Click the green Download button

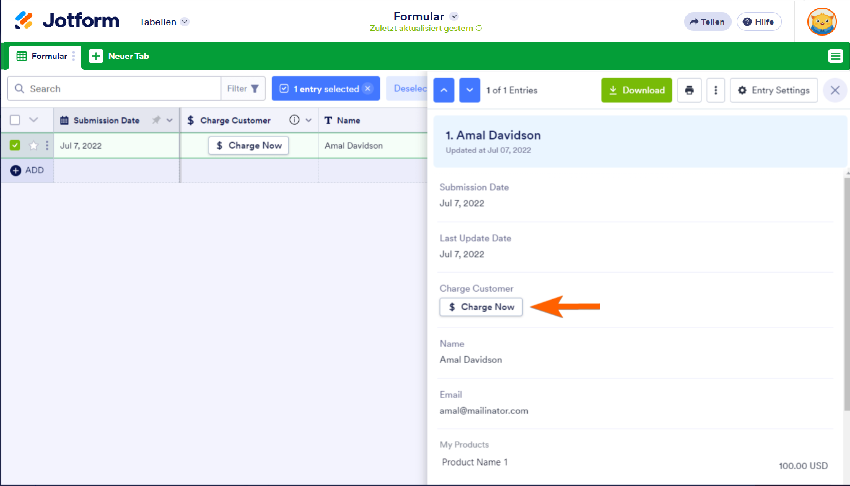(636, 90)
